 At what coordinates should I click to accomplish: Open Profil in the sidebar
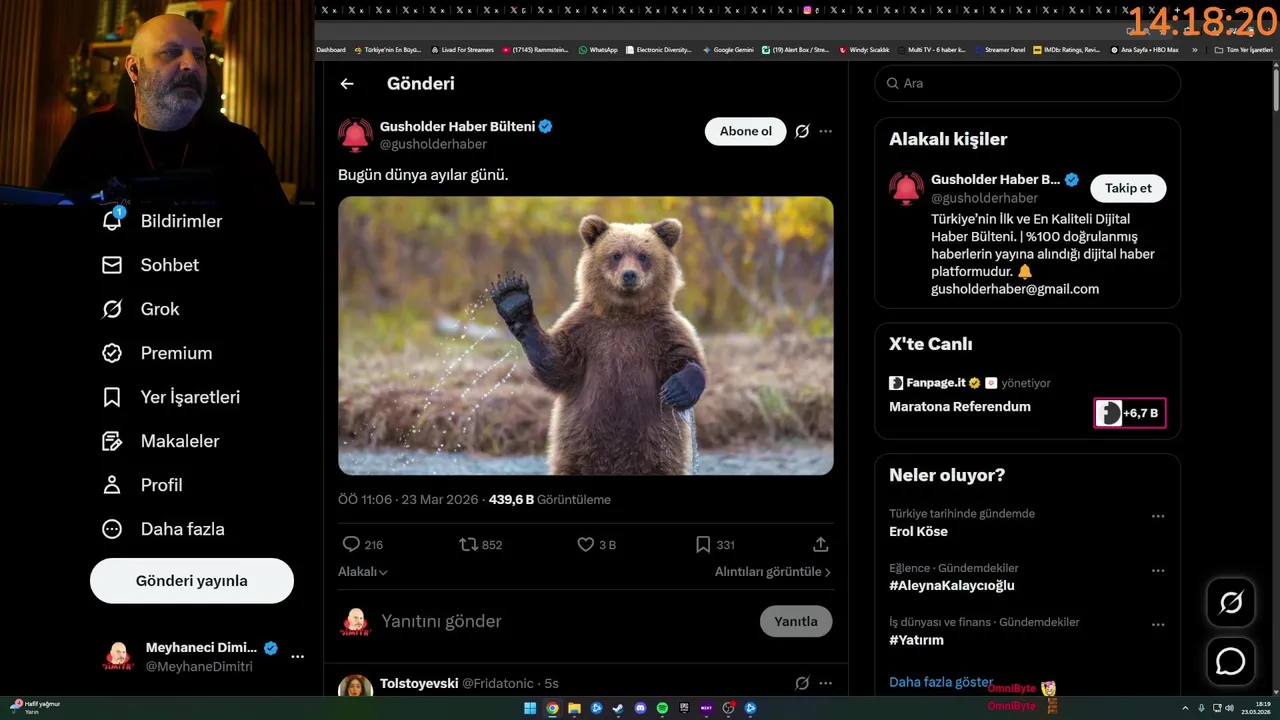pos(142,485)
